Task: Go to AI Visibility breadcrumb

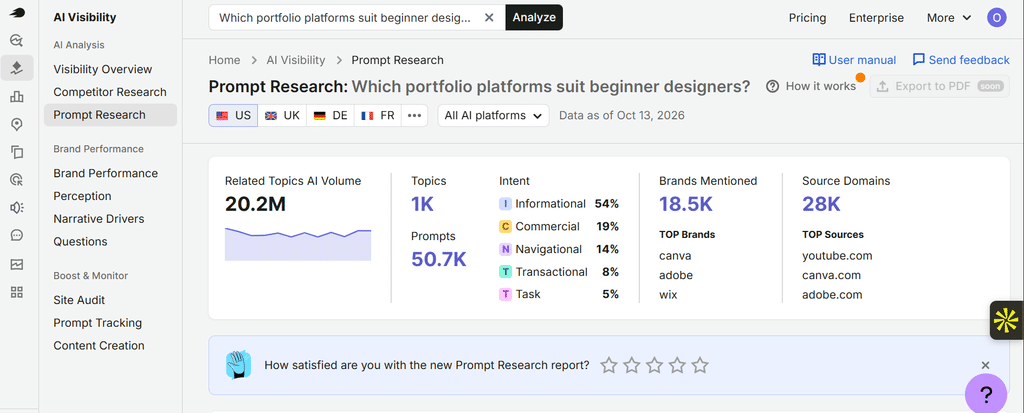Action: click(x=296, y=60)
